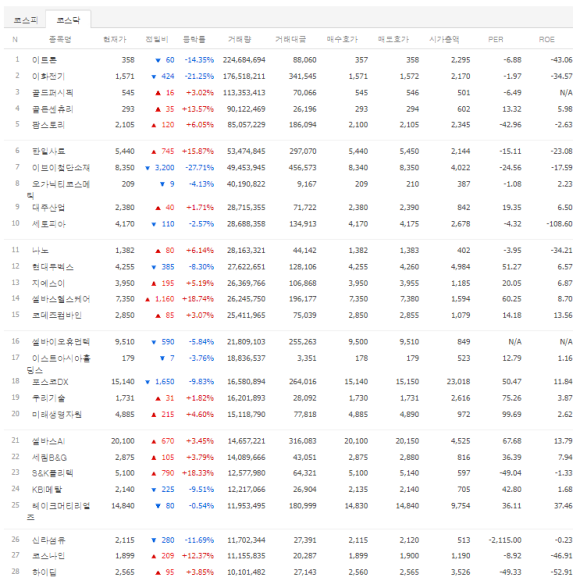The width and height of the screenshot is (580, 581).
Task: Open stock 이트론 in row 1
Action: (44, 60)
